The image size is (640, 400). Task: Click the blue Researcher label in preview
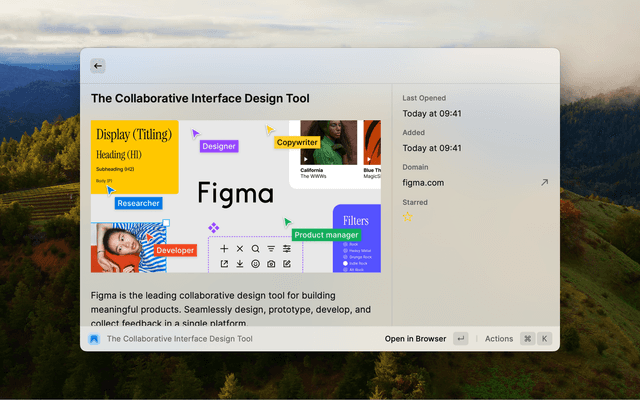click(138, 203)
